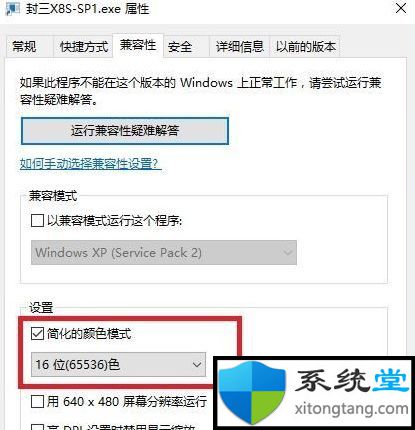This screenshot has height=430, width=415.
Task: Expand the Windows XP (Service Pack 2) dropdown
Action: pyautogui.click(x=164, y=253)
